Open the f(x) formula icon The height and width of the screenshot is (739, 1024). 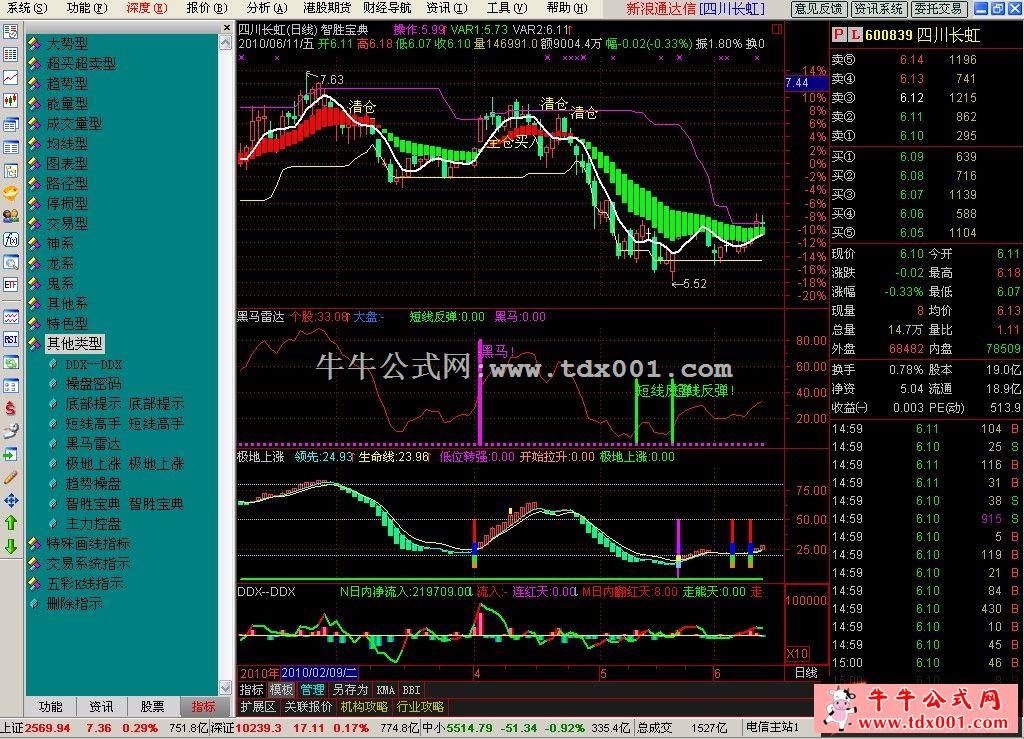coord(10,240)
